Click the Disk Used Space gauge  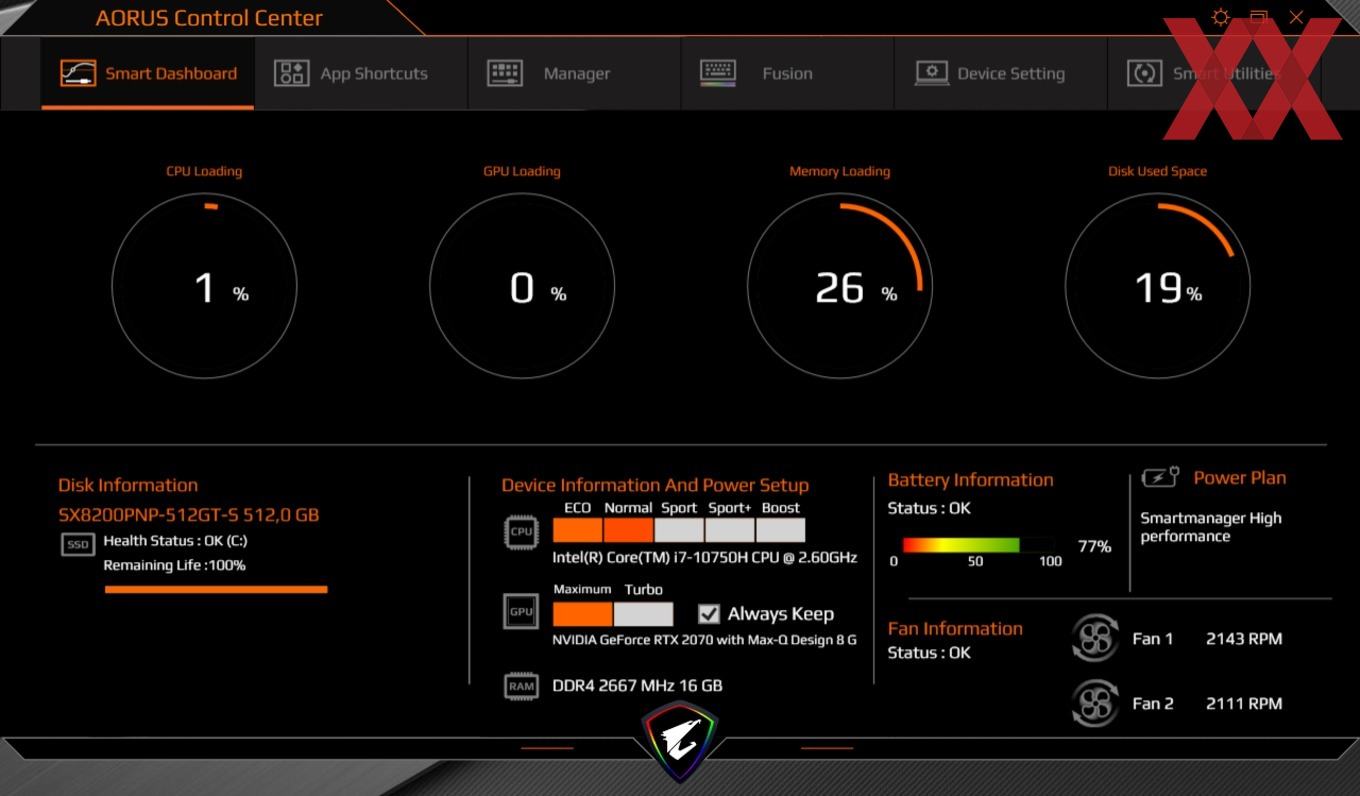click(1158, 286)
